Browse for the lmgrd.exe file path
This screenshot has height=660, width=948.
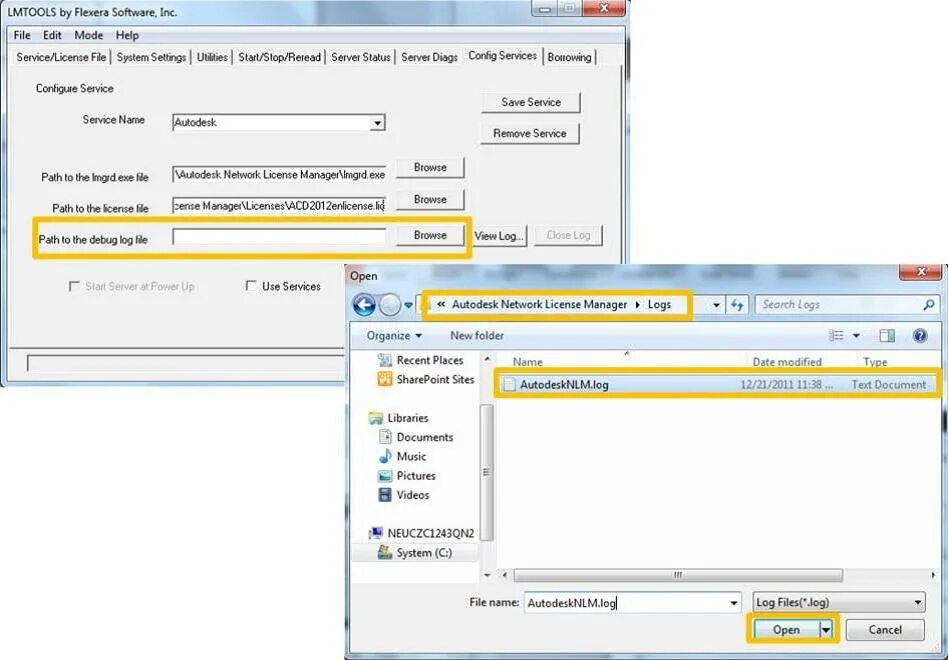tap(430, 167)
